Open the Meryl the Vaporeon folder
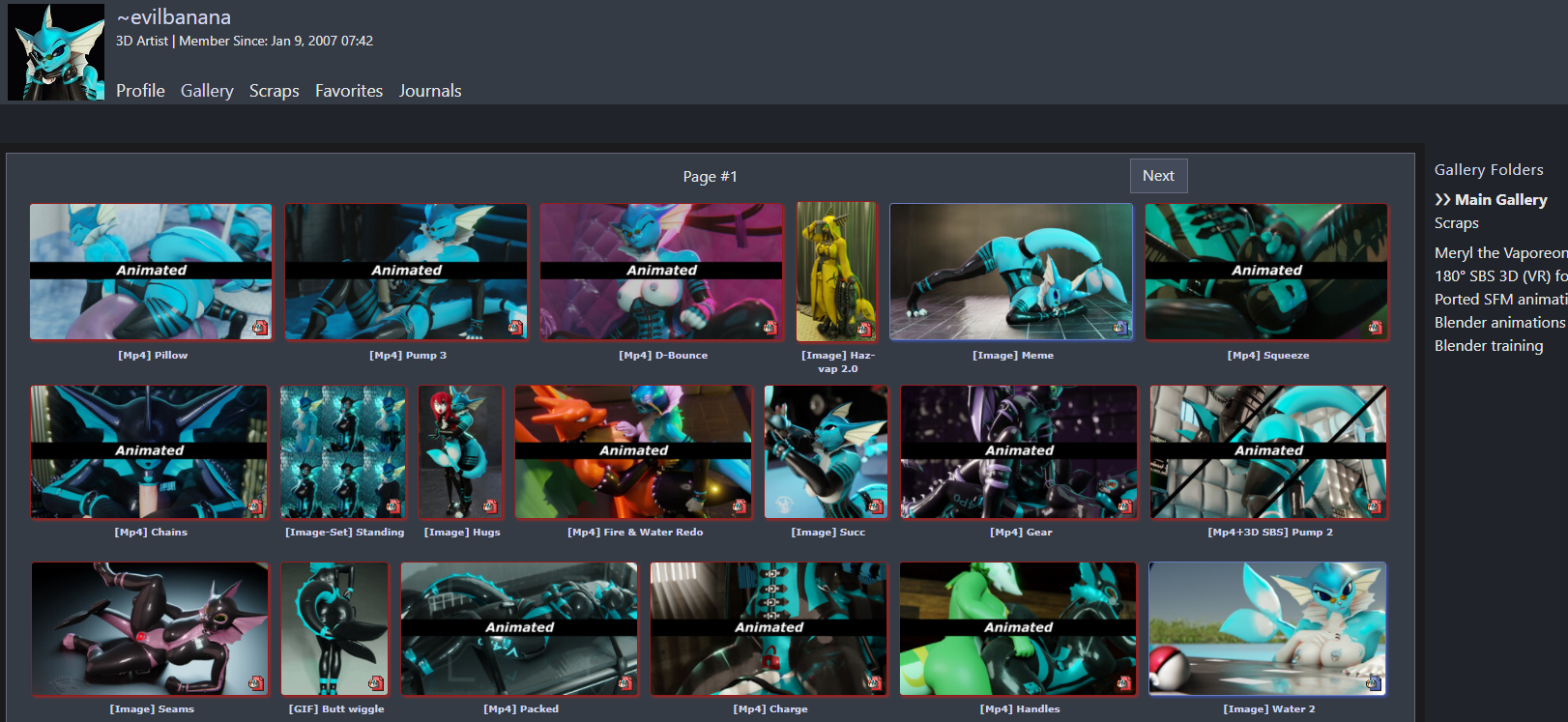The height and width of the screenshot is (722, 1568). point(1501,253)
